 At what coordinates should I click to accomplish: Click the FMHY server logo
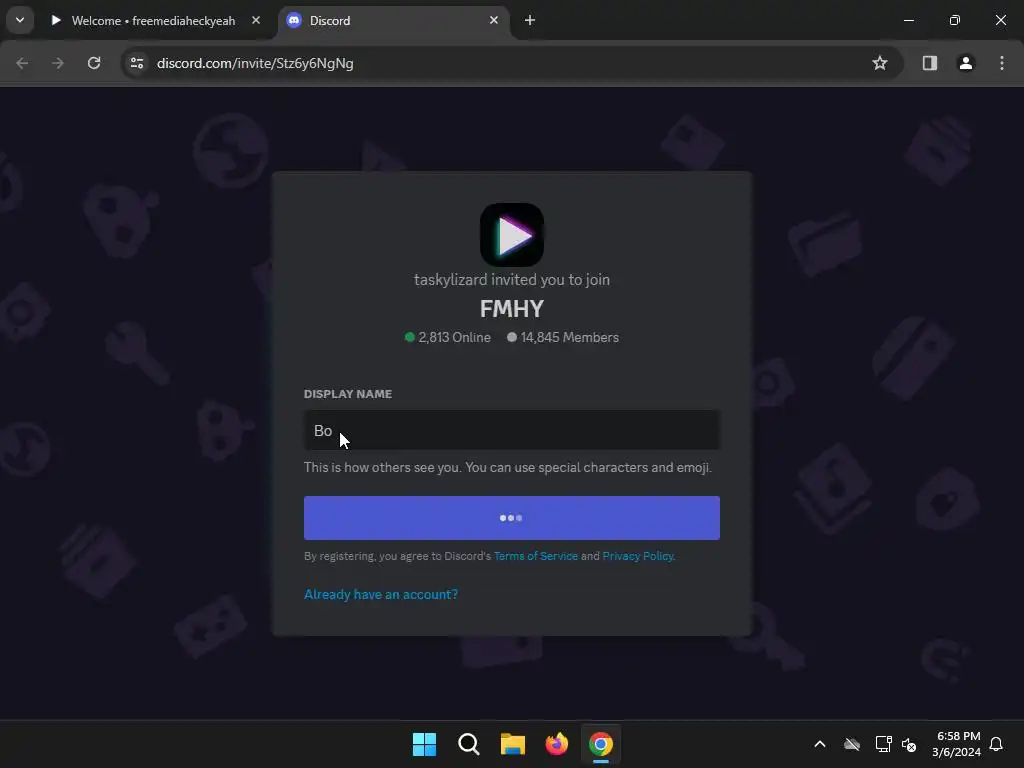coord(512,234)
